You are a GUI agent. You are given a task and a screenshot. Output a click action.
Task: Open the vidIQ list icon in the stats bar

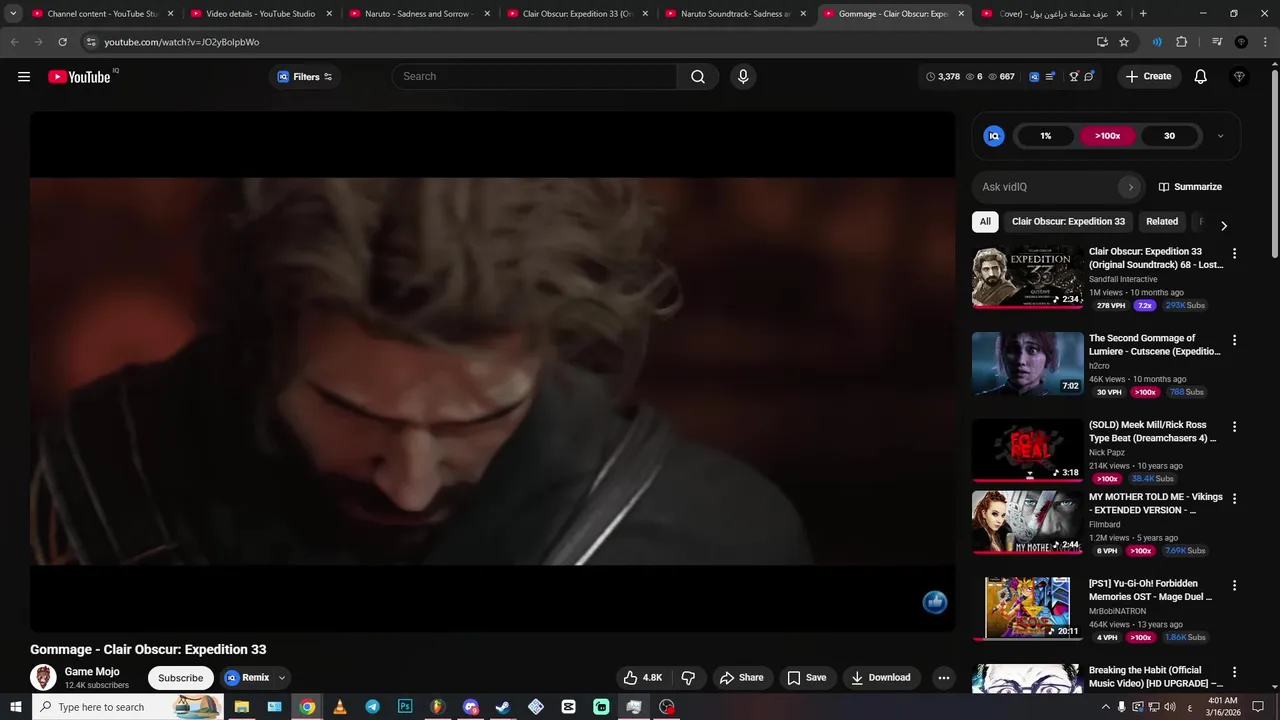[x=1050, y=77]
